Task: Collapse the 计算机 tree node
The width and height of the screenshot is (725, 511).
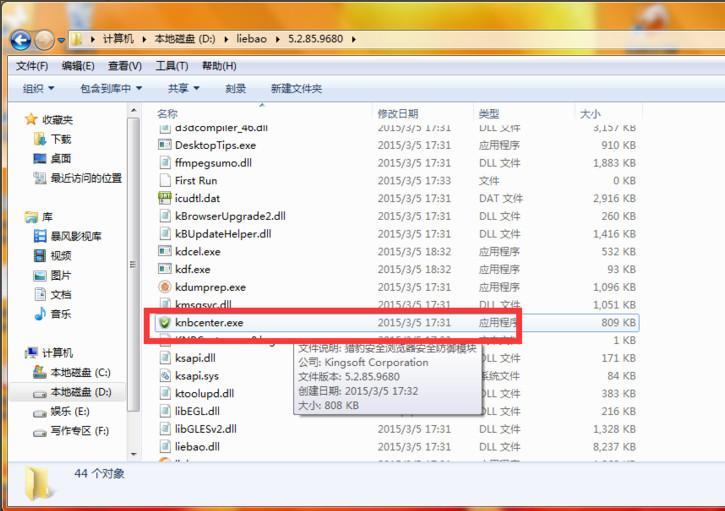Action: [19, 354]
